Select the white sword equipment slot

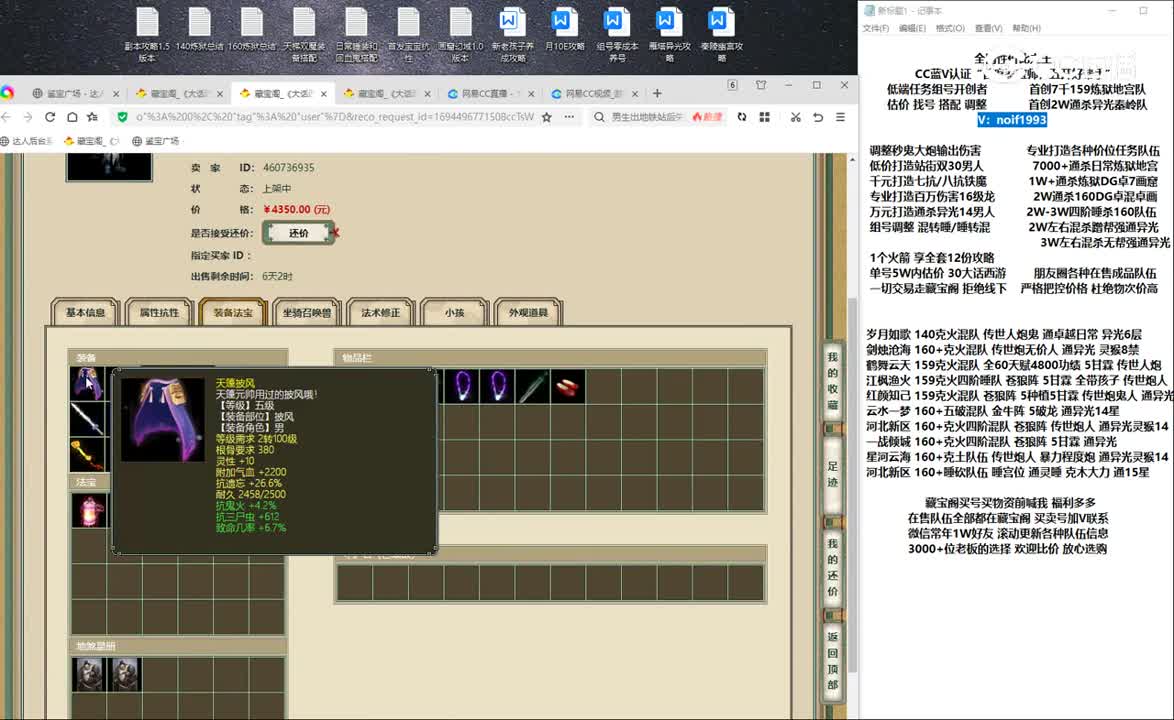pyautogui.click(x=88, y=419)
